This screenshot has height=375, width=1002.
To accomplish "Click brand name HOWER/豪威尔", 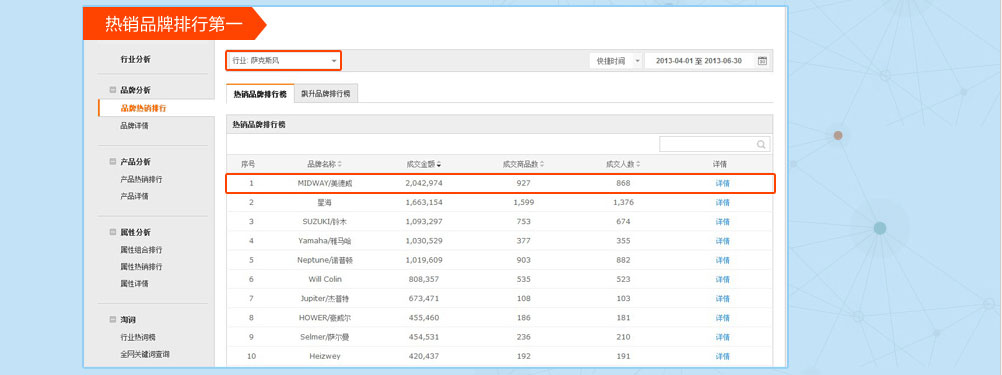I will coord(325,318).
